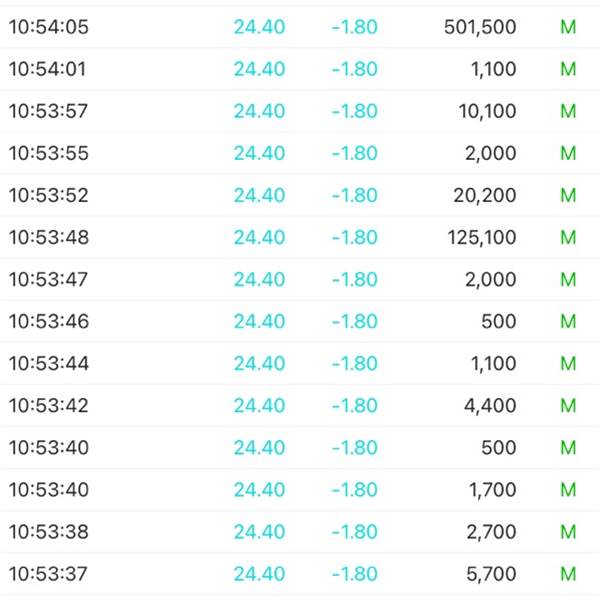This screenshot has width=600, height=600.
Task: Tap the M marker at 10:53:55
Action: point(568,153)
